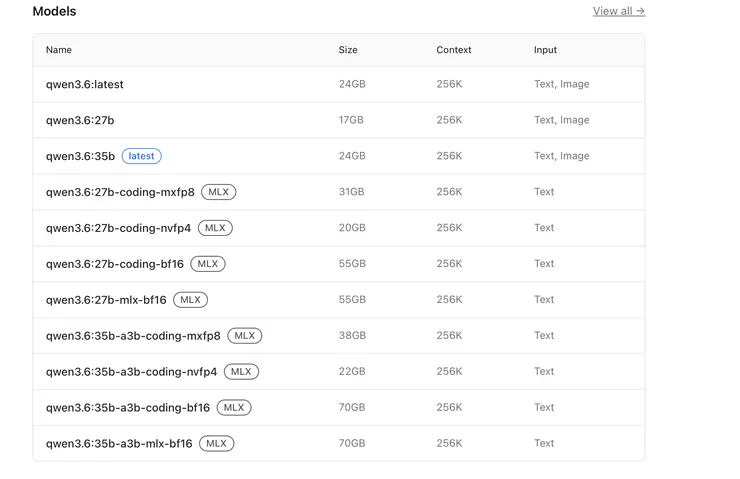740x479 pixels.
Task: Open the View all models link
Action: [x=619, y=11]
